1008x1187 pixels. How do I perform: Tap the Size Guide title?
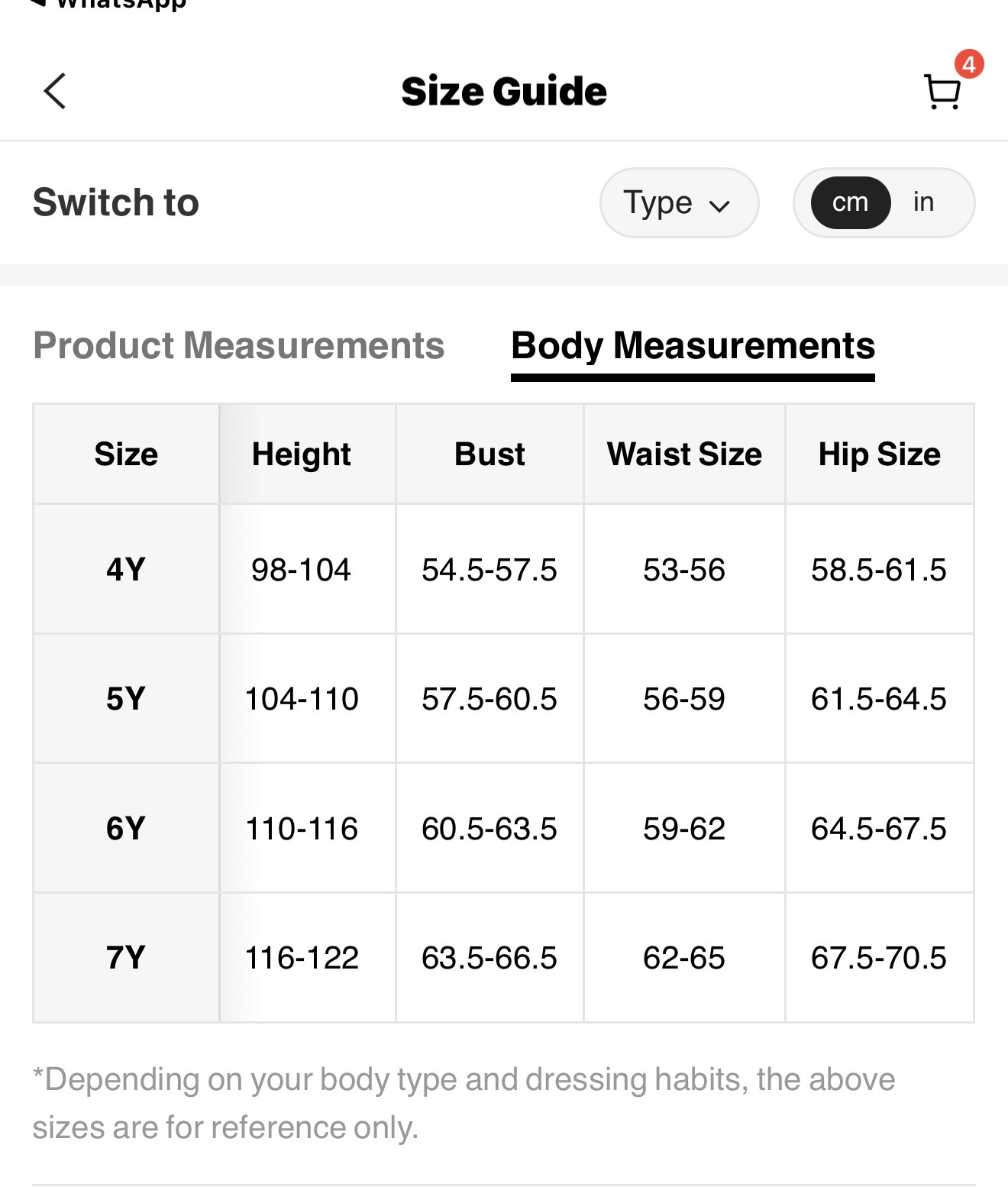(504, 92)
